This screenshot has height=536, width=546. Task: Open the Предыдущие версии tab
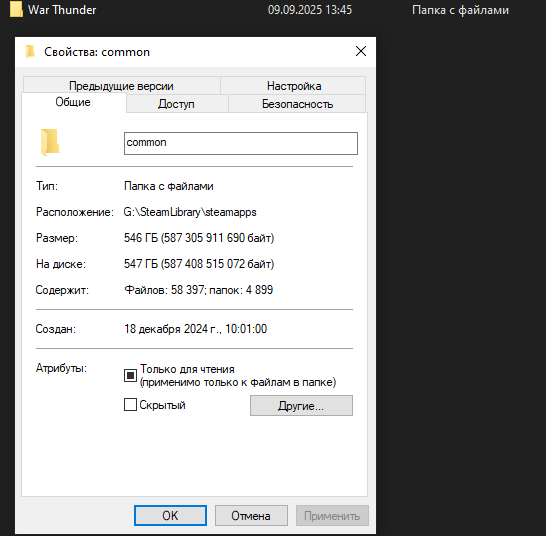tap(121, 86)
